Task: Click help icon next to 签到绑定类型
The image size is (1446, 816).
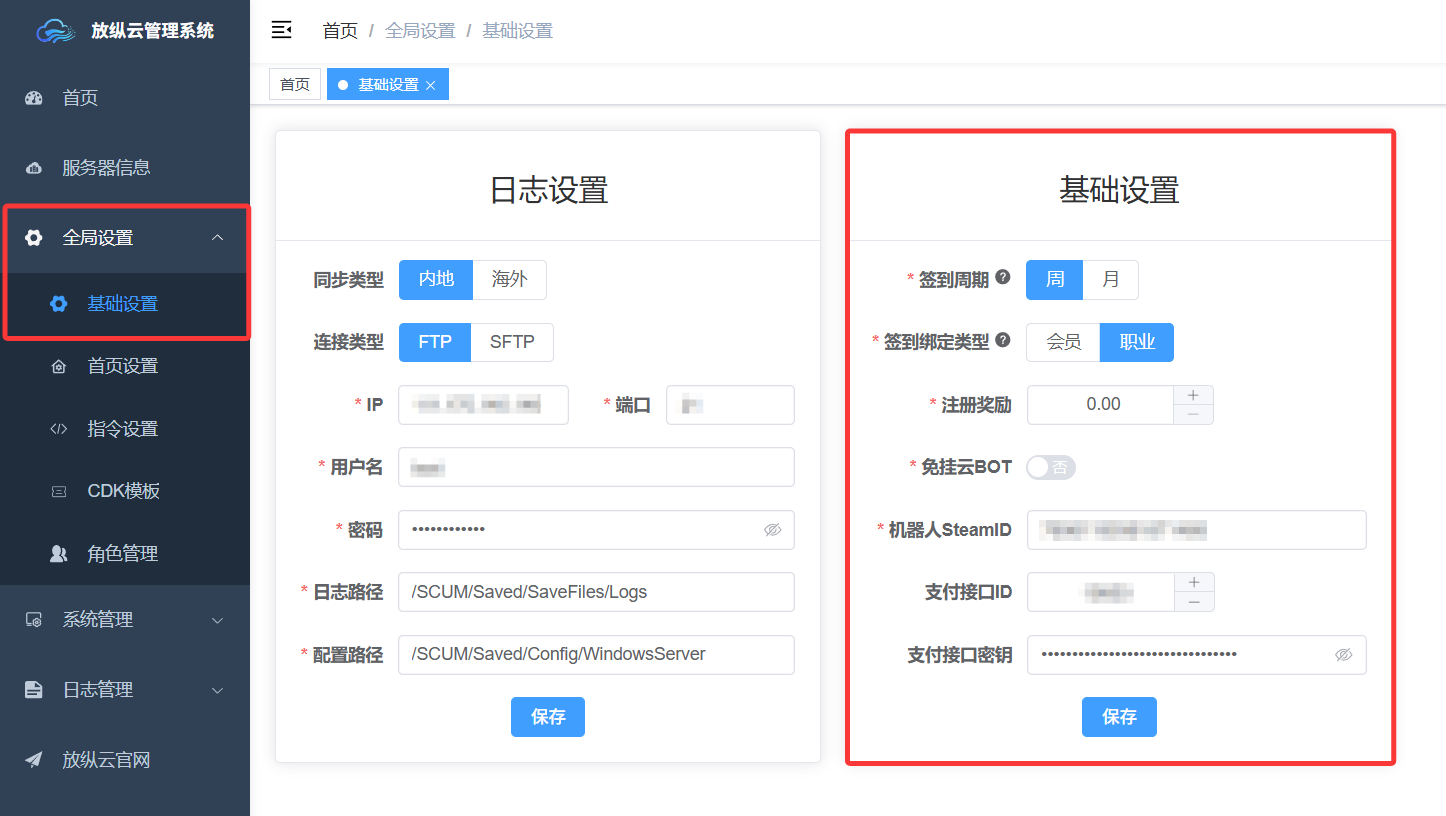Action: [x=1003, y=340]
